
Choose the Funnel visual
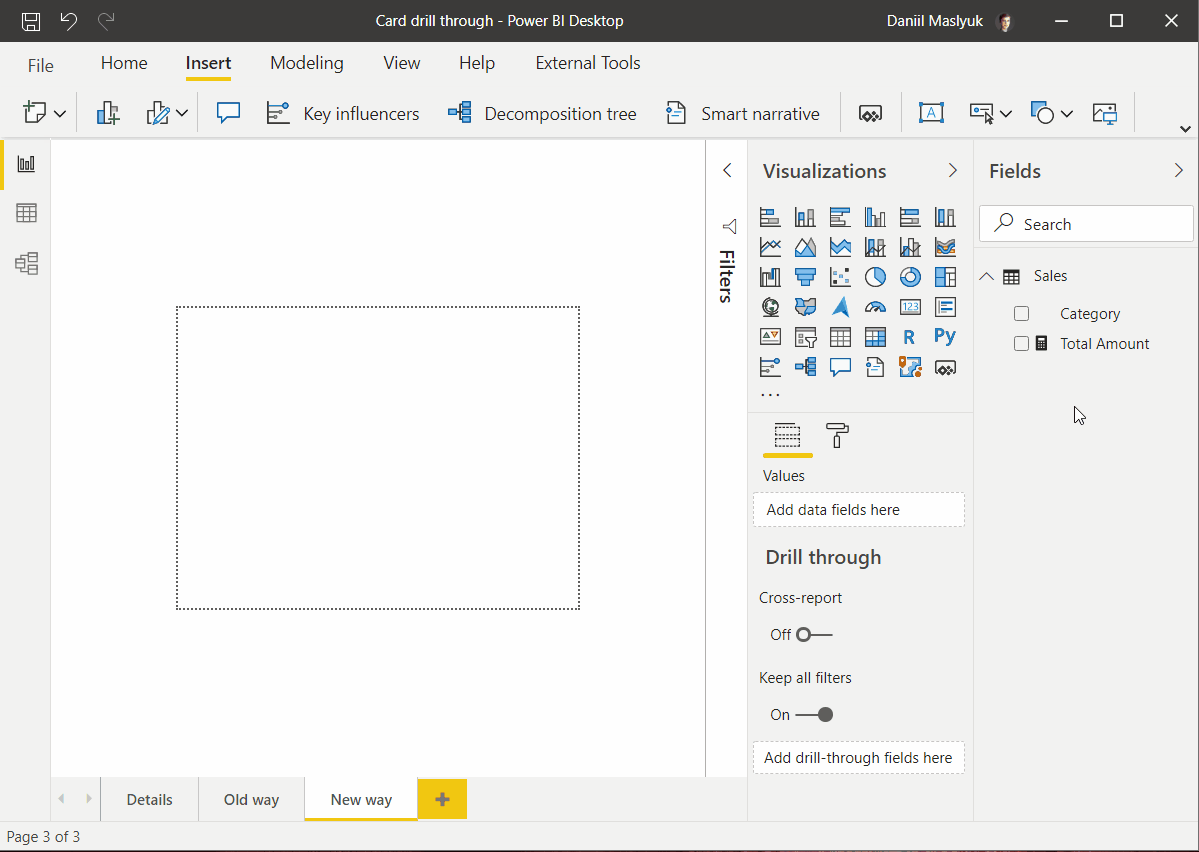click(805, 277)
